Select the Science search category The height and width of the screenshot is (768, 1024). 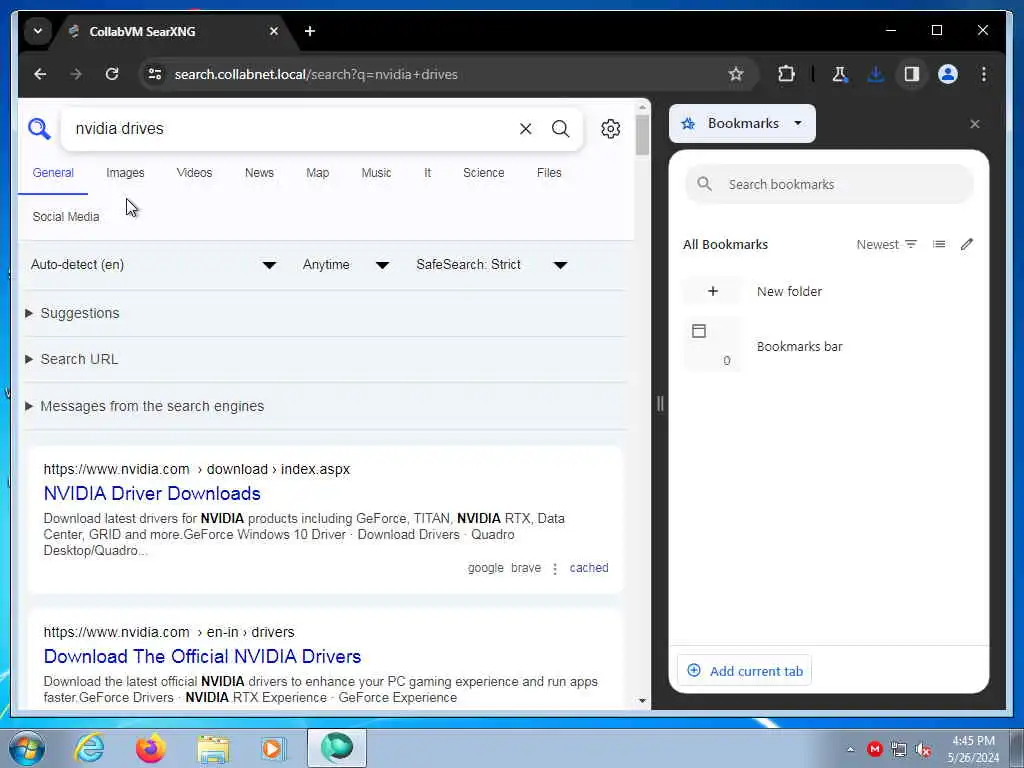(x=483, y=173)
